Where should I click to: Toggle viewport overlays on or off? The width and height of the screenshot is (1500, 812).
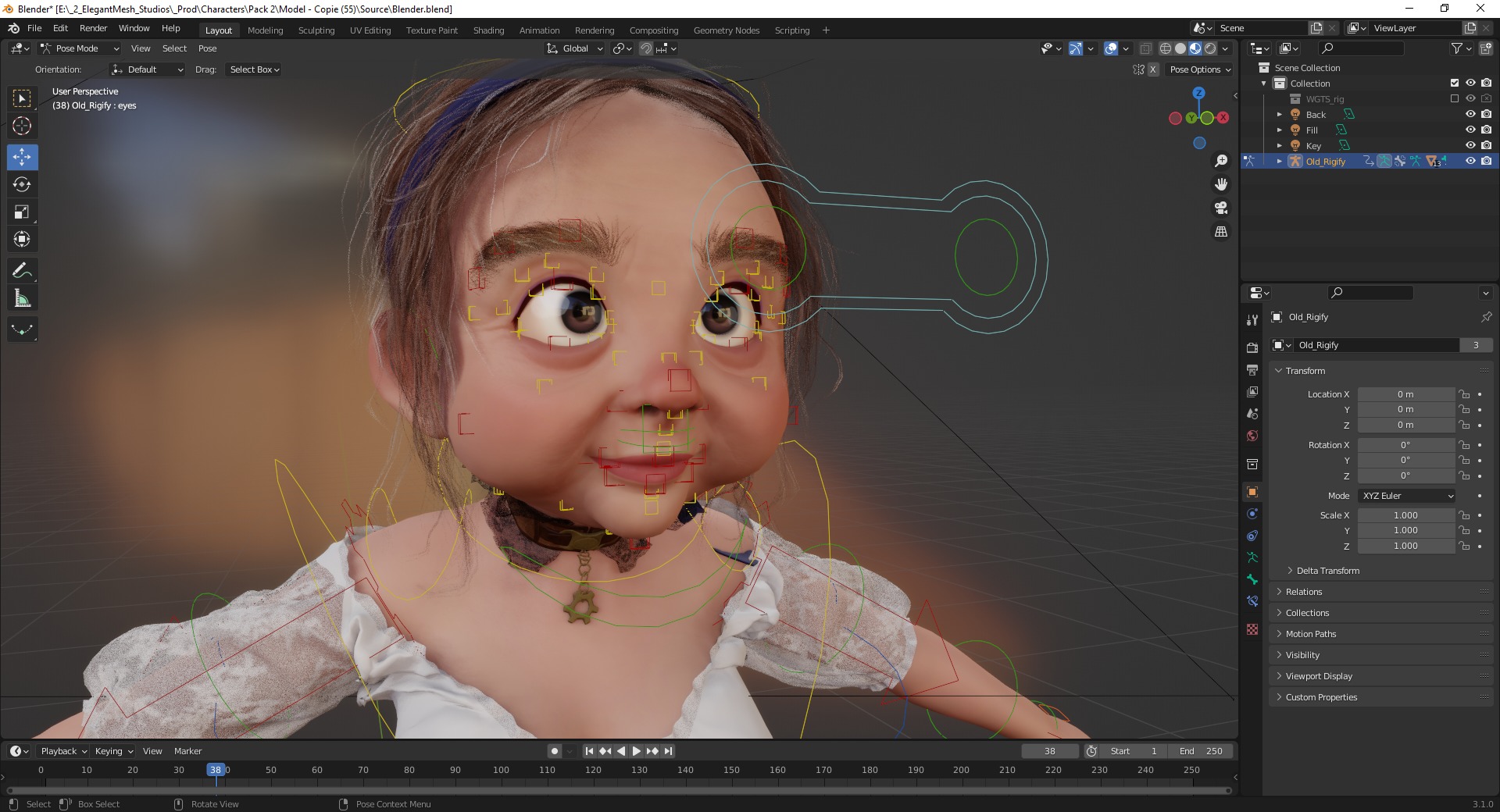(x=1111, y=48)
